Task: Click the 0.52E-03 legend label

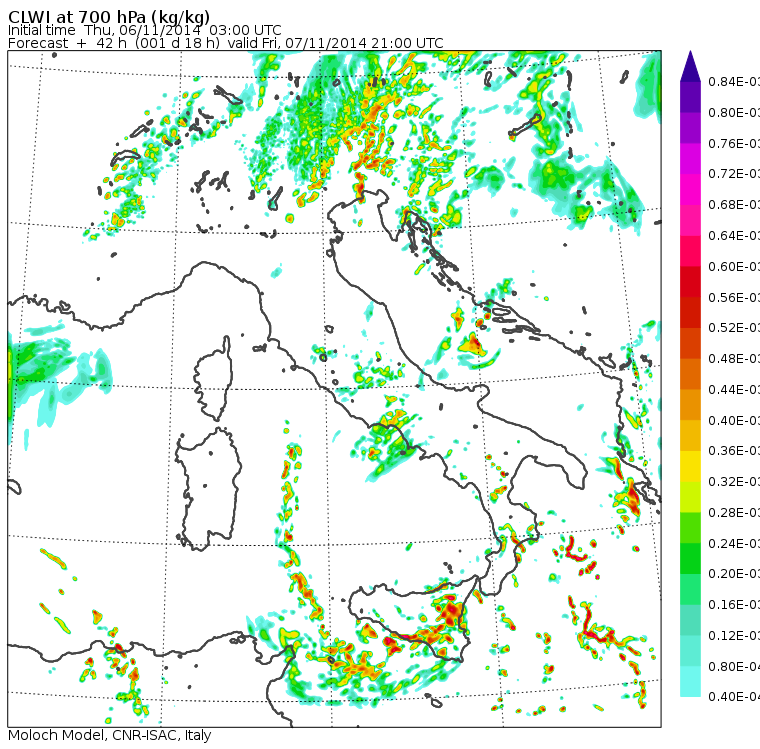Action: [x=734, y=328]
